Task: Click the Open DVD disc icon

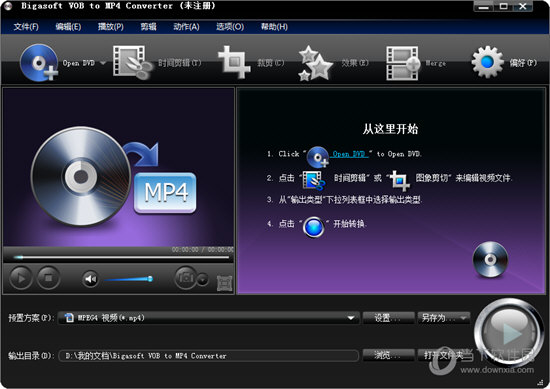Action: coord(39,63)
